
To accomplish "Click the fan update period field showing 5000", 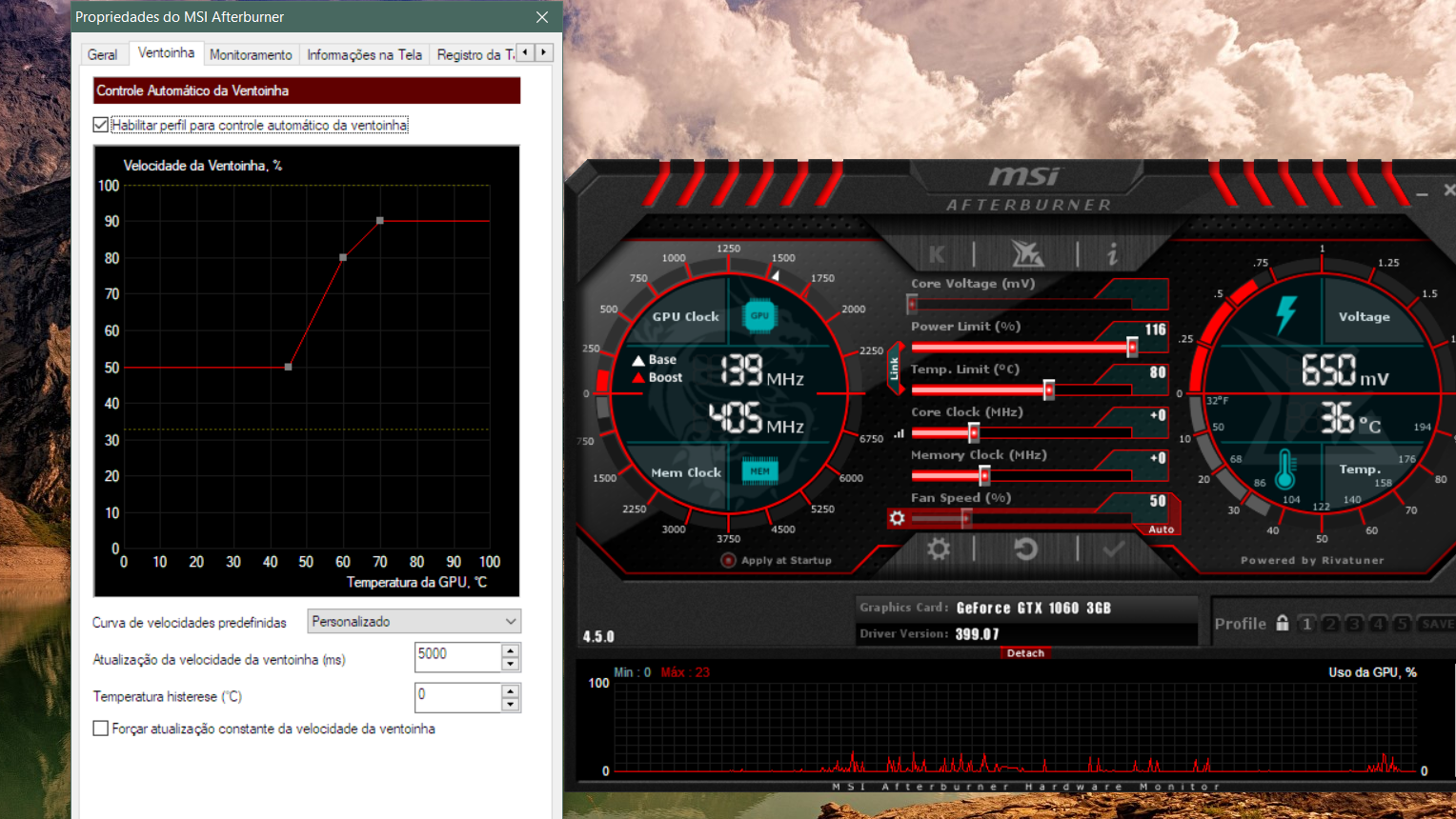I will (457, 657).
